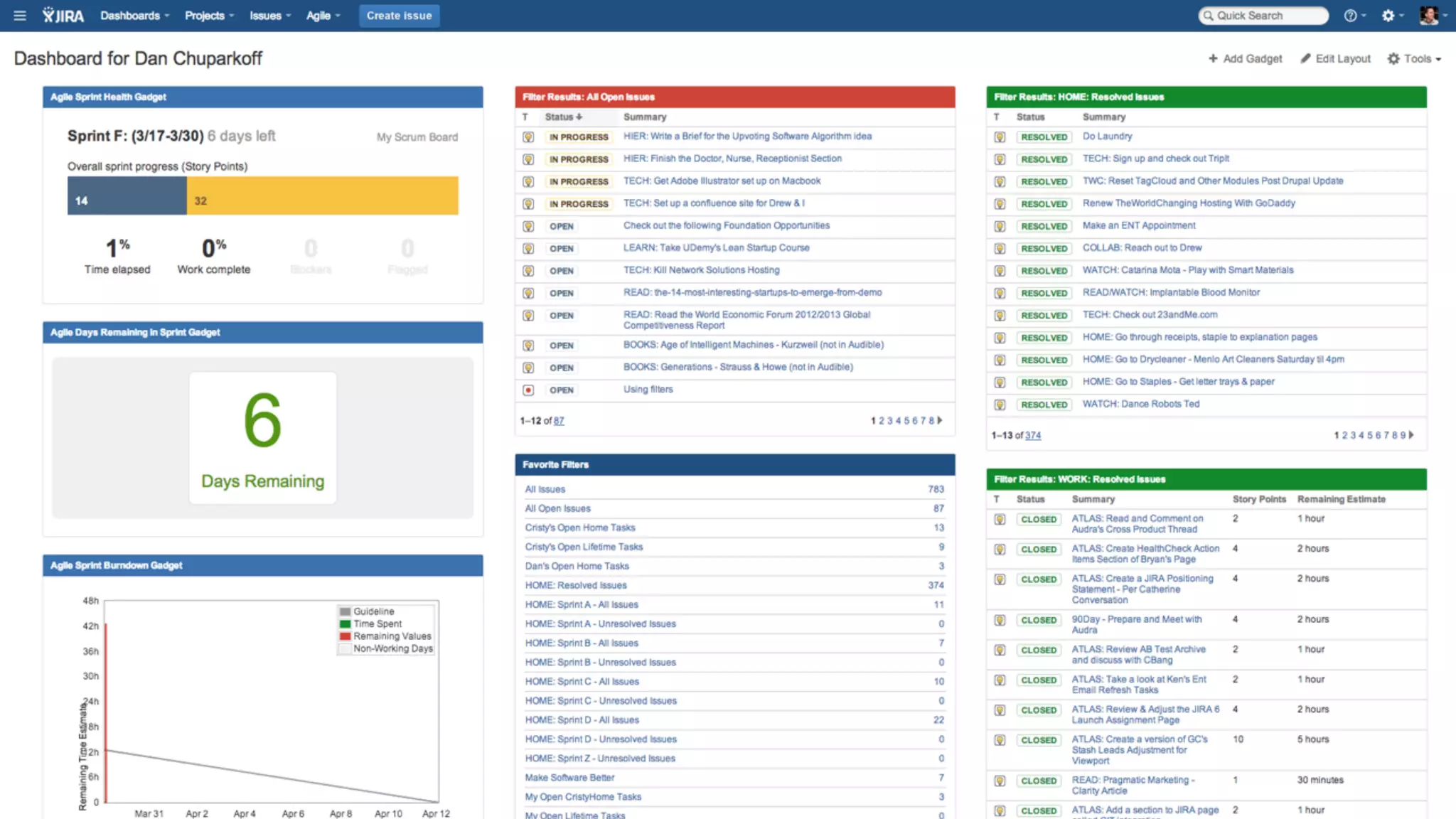Expand the Dashboards dropdown menu
This screenshot has width=1456, height=819.
pos(134,16)
